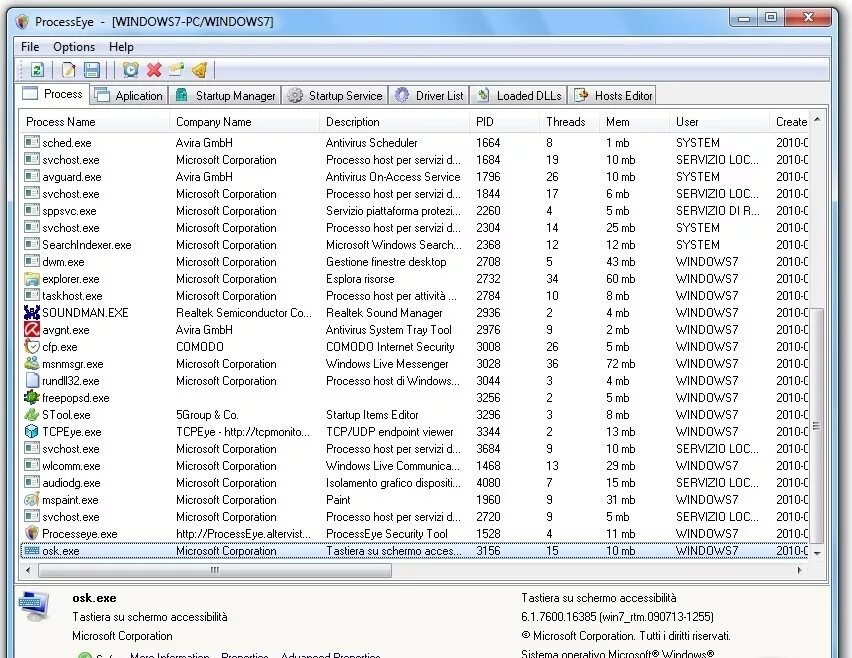Click the vertical scrollbar down arrow
852x658 pixels.
point(817,553)
